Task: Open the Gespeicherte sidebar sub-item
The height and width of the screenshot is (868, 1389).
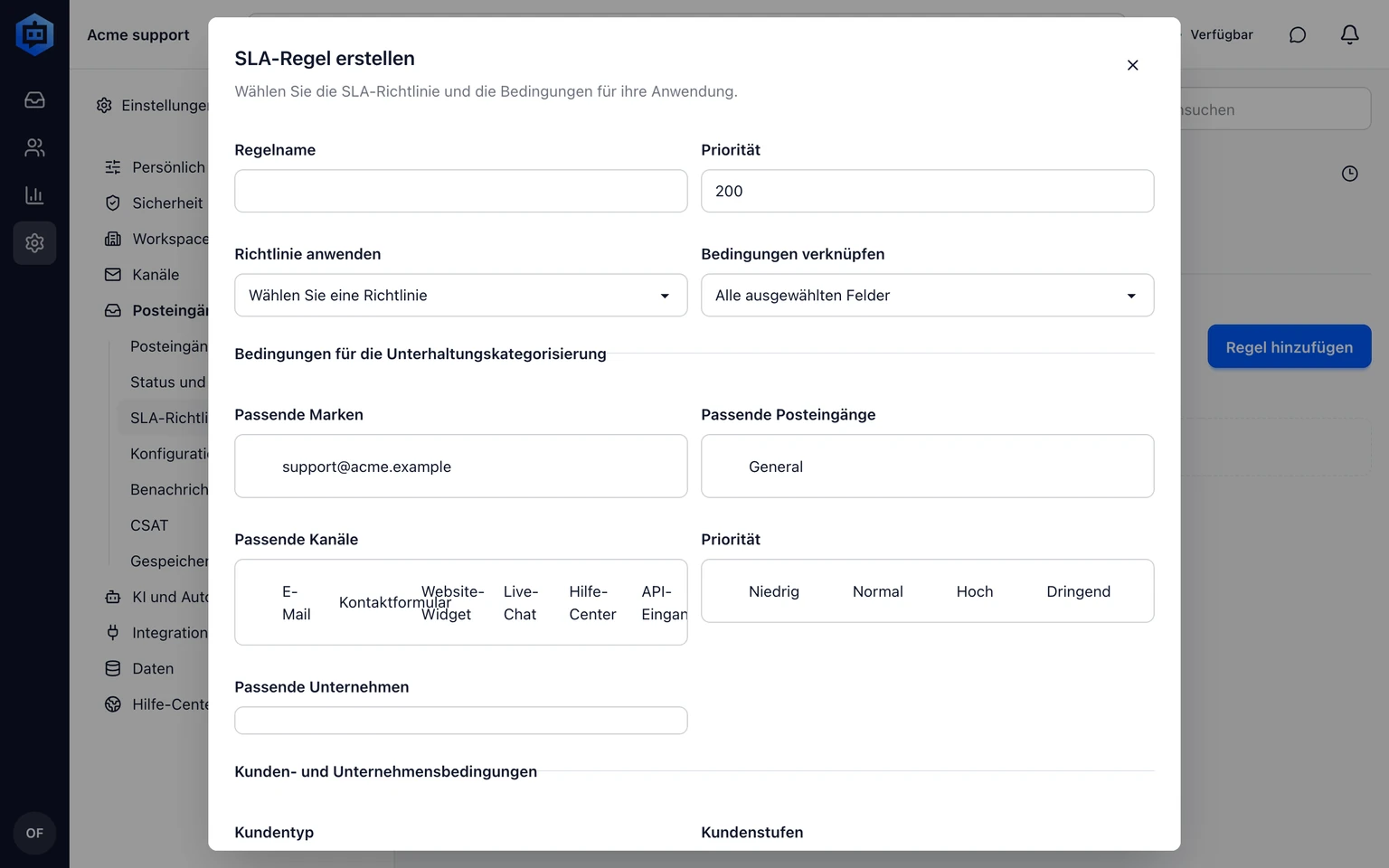Action: 168,561
